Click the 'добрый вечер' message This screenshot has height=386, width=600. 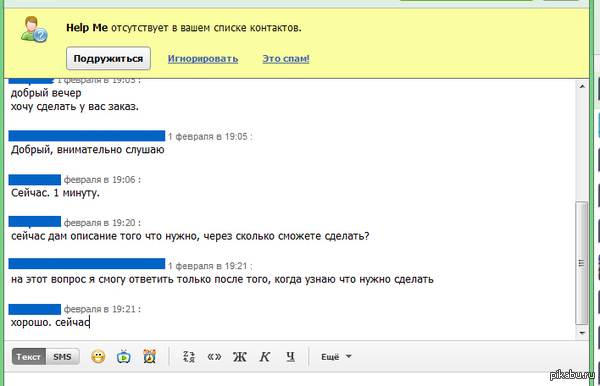[46, 93]
